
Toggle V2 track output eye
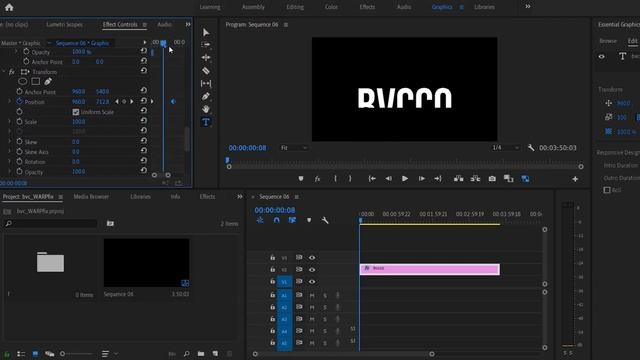pyautogui.click(x=312, y=270)
